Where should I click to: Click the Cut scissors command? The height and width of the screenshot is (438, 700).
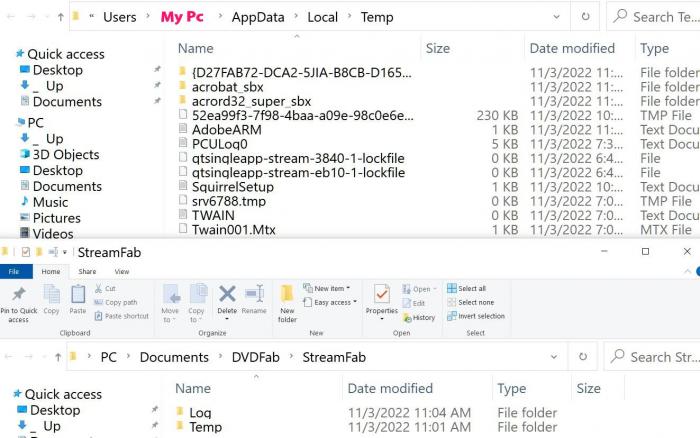(x=105, y=289)
